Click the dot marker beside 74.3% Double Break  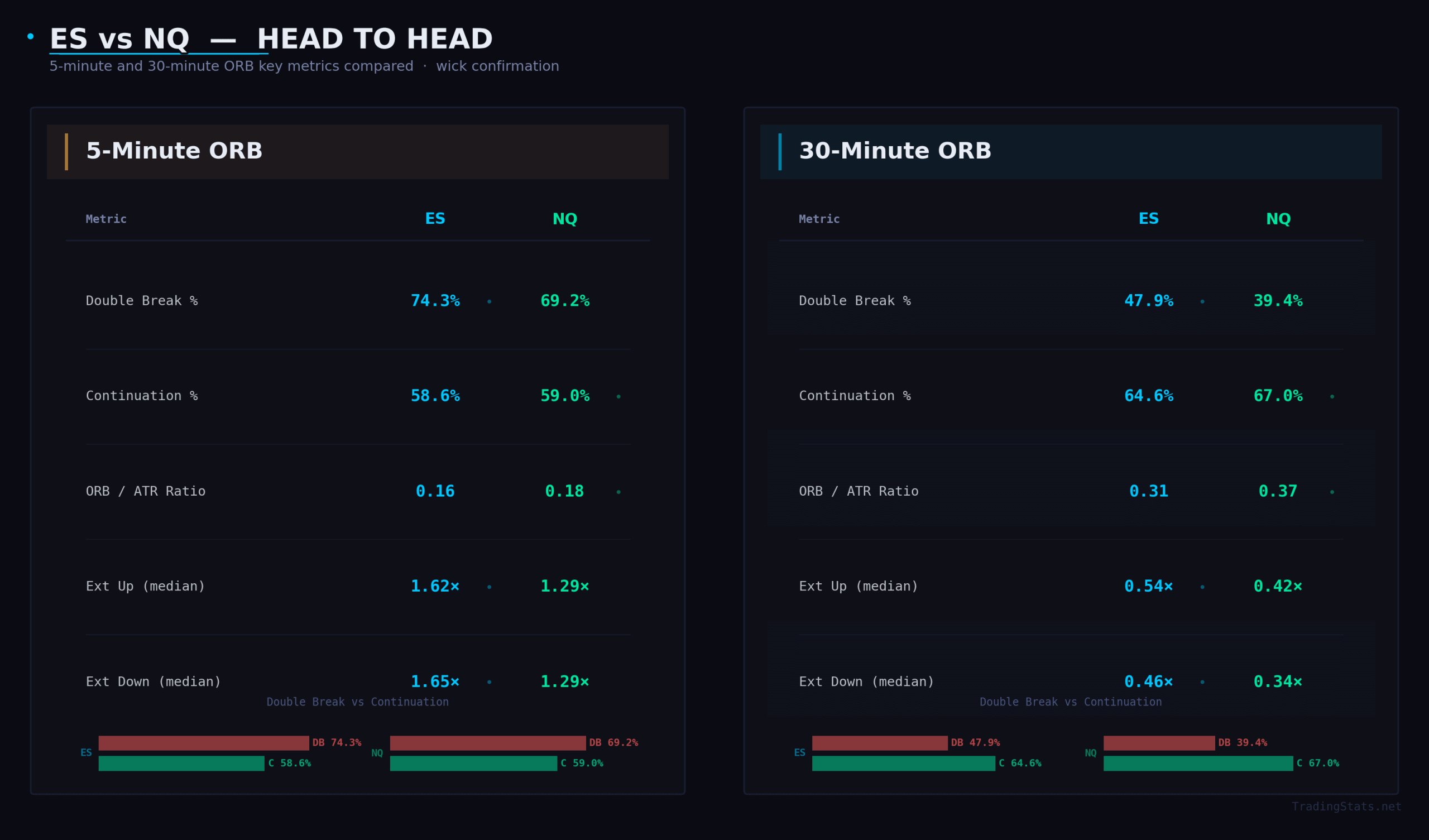point(489,303)
